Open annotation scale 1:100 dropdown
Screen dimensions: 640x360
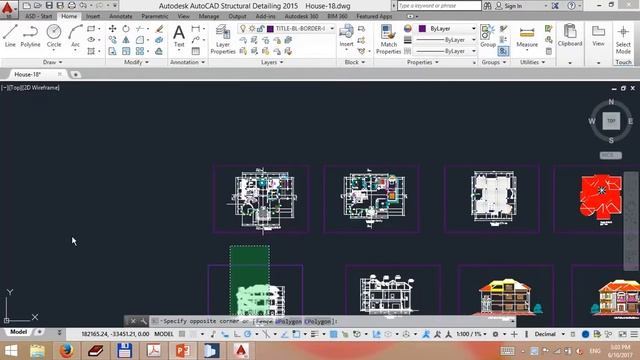pyautogui.click(x=471, y=334)
